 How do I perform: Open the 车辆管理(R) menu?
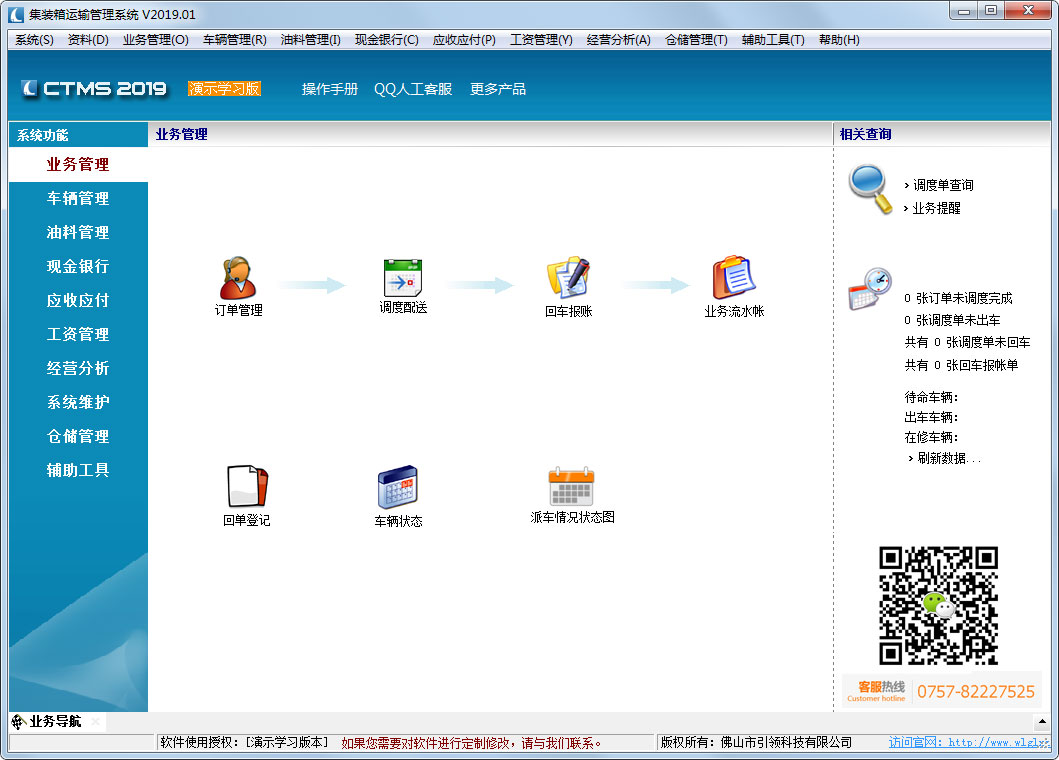(234, 40)
